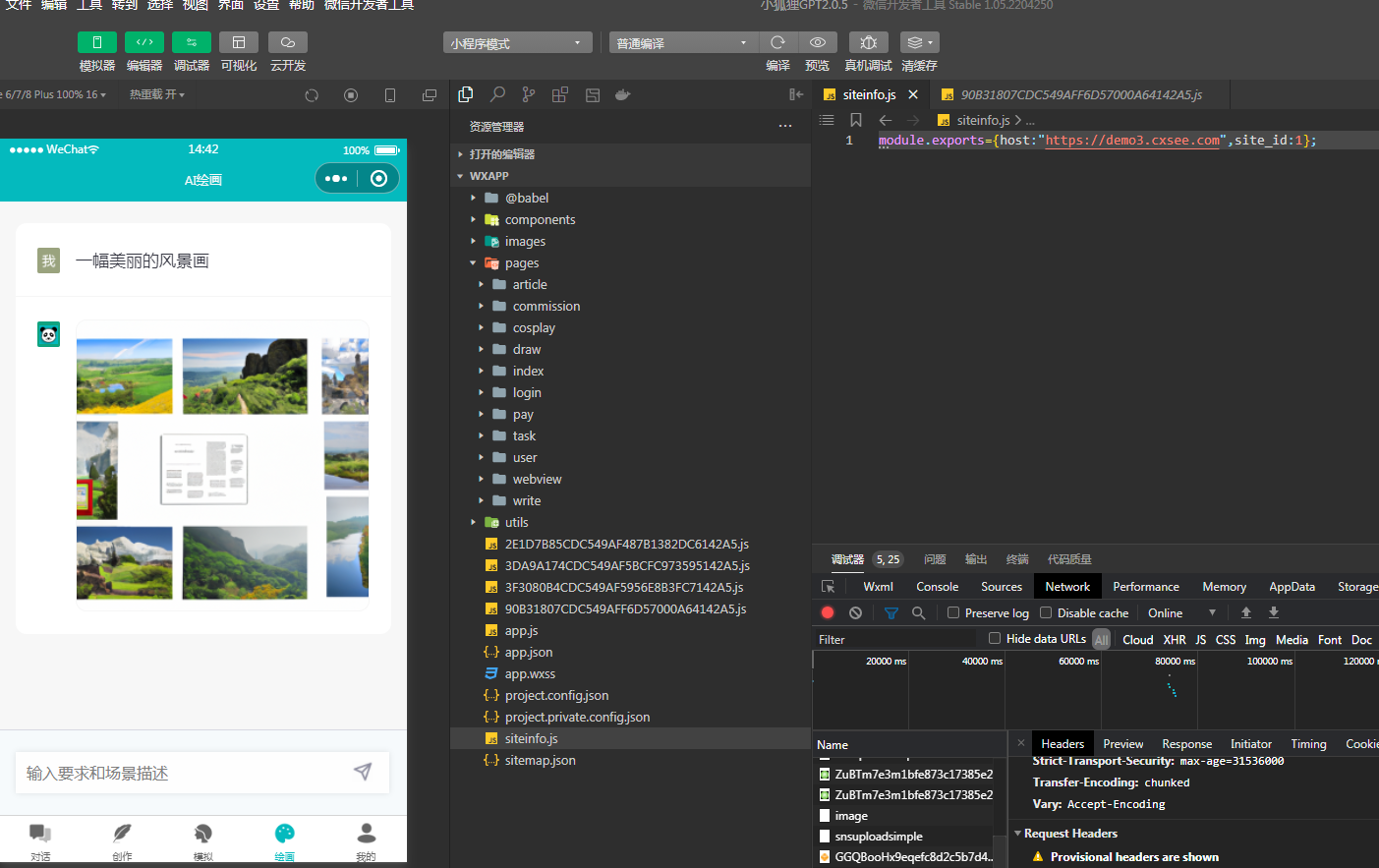1379x868 pixels.
Task: Enable the Disable cache checkbox
Action: pos(1046,612)
